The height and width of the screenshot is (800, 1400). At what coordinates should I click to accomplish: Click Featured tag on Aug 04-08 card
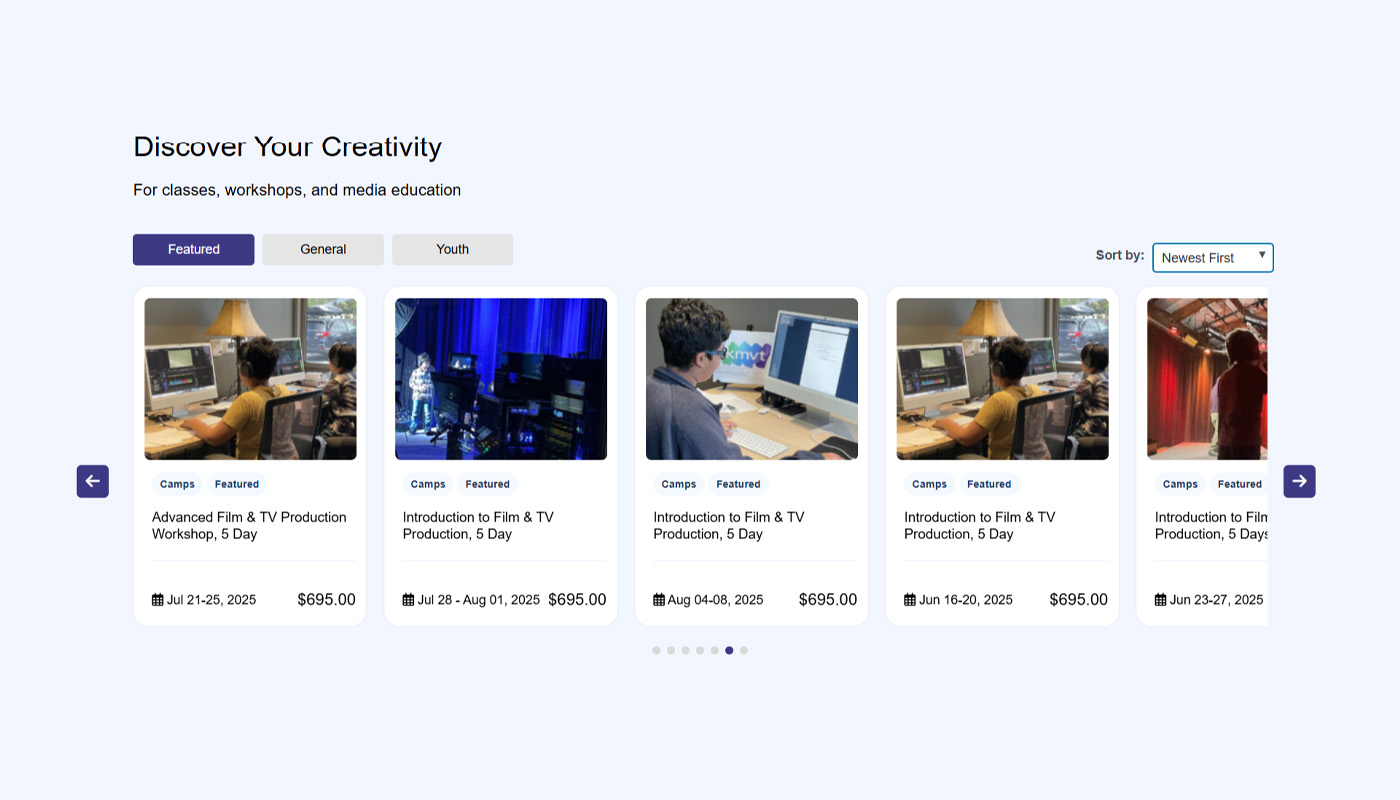(739, 484)
